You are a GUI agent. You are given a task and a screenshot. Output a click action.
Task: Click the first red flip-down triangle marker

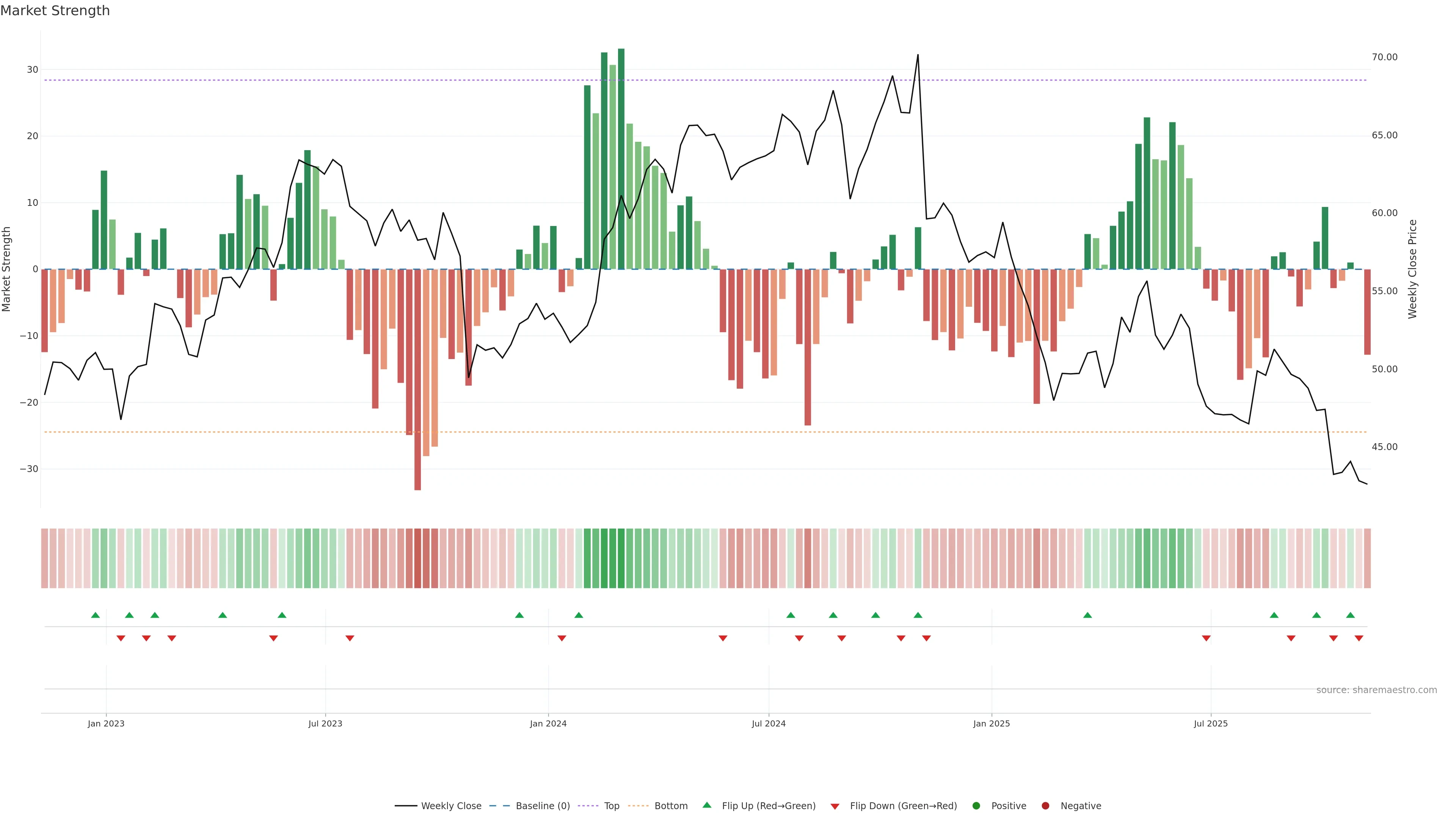[121, 638]
